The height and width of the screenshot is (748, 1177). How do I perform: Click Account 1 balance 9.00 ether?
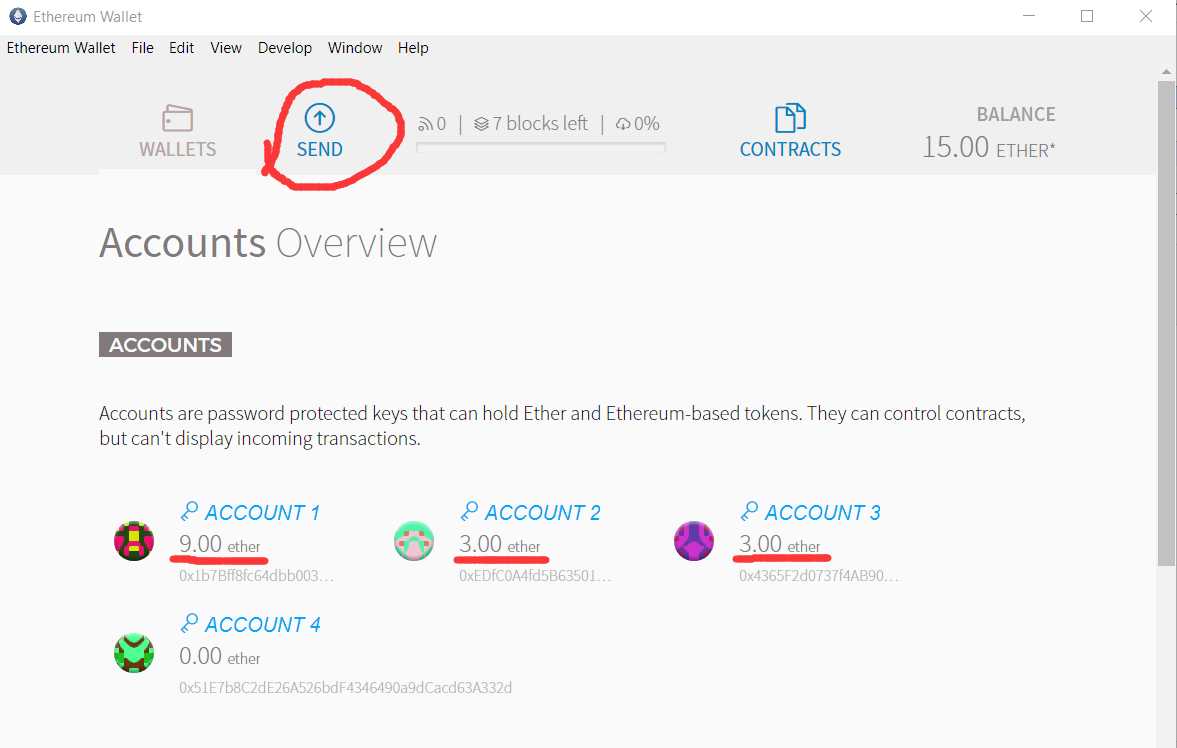219,544
